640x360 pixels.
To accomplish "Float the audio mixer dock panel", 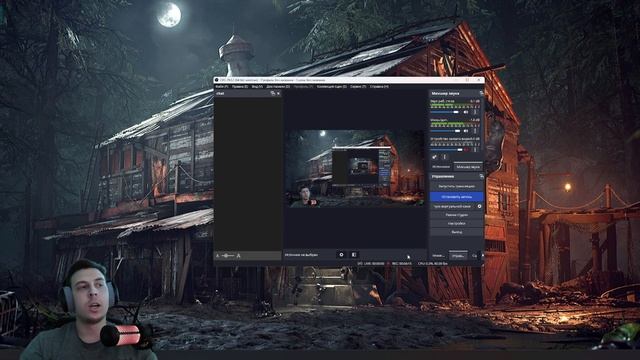I will point(481,93).
